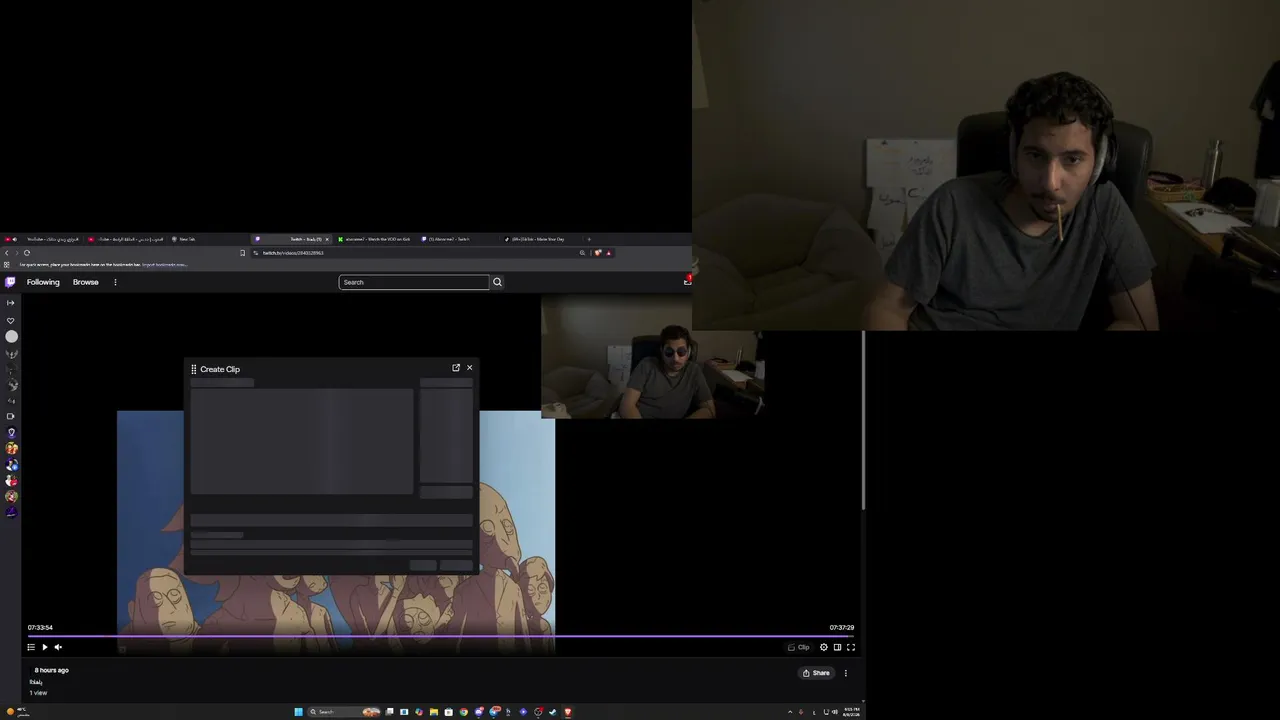Open the Windows Start menu
The width and height of the screenshot is (1280, 720).
pyautogui.click(x=298, y=712)
